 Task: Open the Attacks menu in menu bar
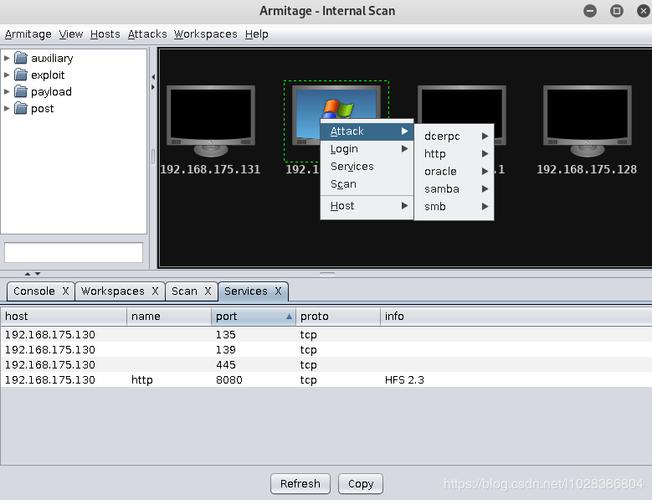click(x=147, y=34)
